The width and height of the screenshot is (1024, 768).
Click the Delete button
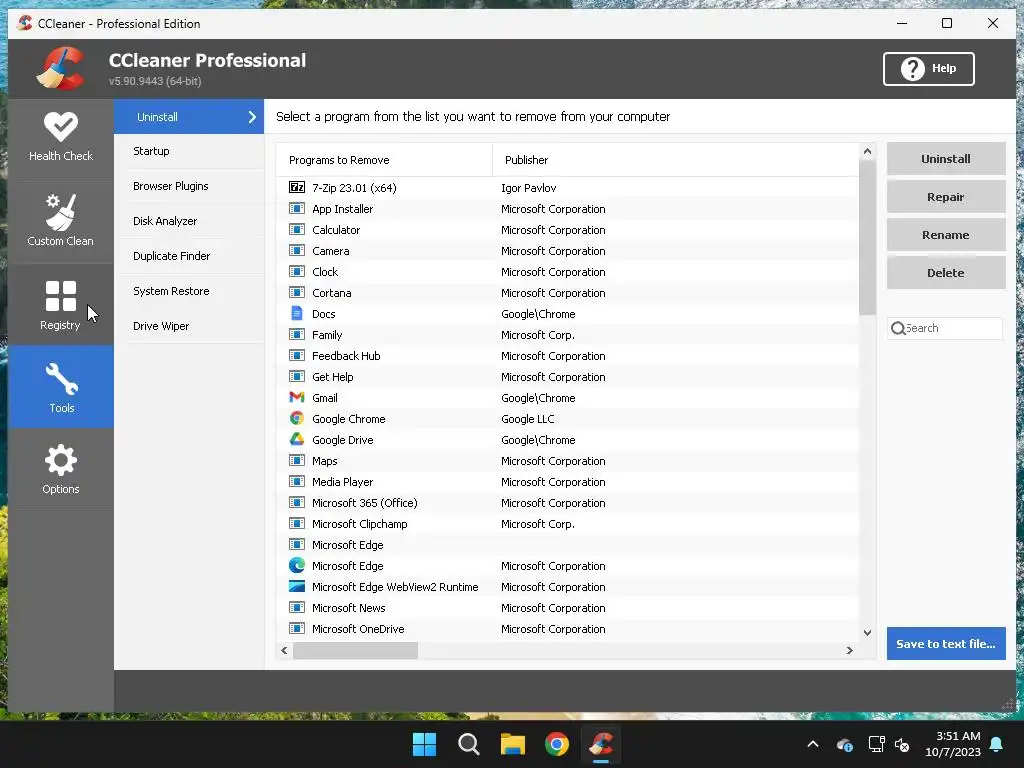click(x=946, y=272)
